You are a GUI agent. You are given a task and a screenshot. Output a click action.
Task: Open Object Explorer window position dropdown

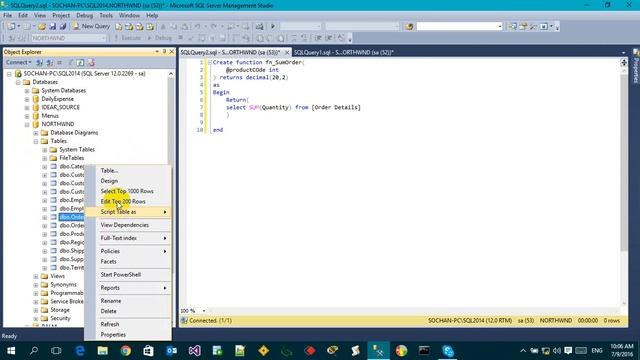coord(157,52)
